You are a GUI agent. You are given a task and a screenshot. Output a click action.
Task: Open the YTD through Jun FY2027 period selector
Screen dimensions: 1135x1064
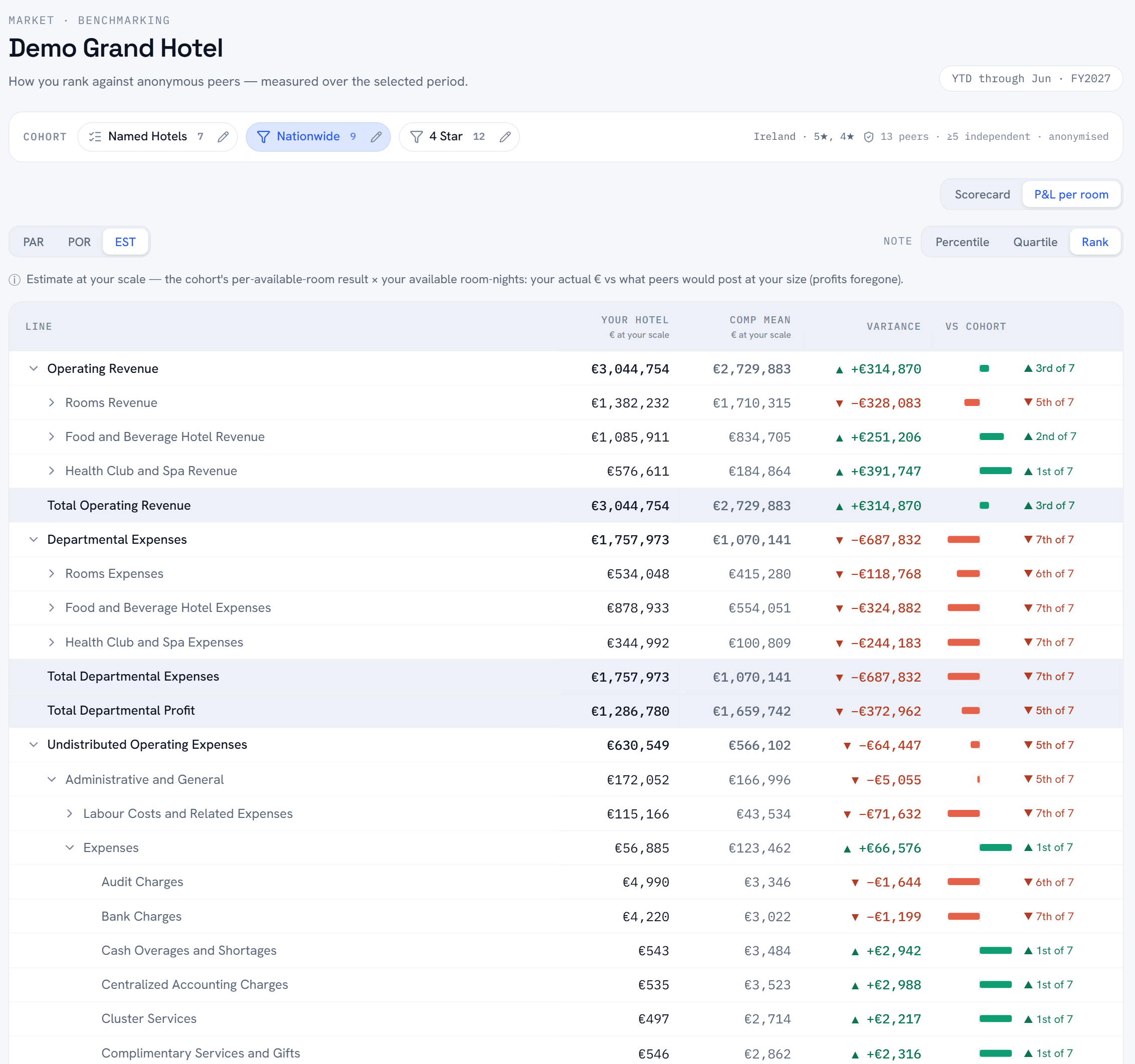(x=1031, y=79)
